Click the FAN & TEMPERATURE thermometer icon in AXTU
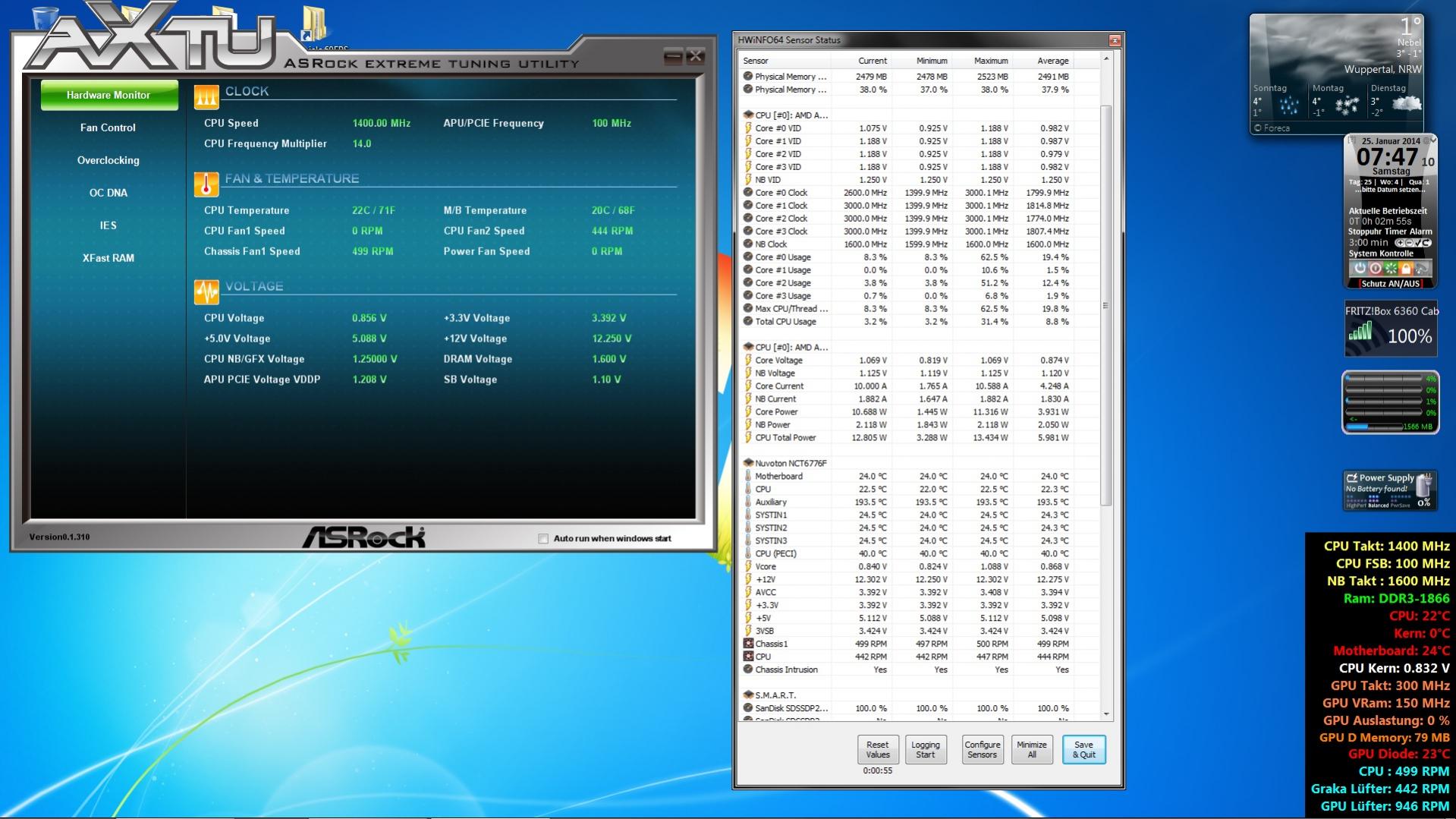 [206, 184]
